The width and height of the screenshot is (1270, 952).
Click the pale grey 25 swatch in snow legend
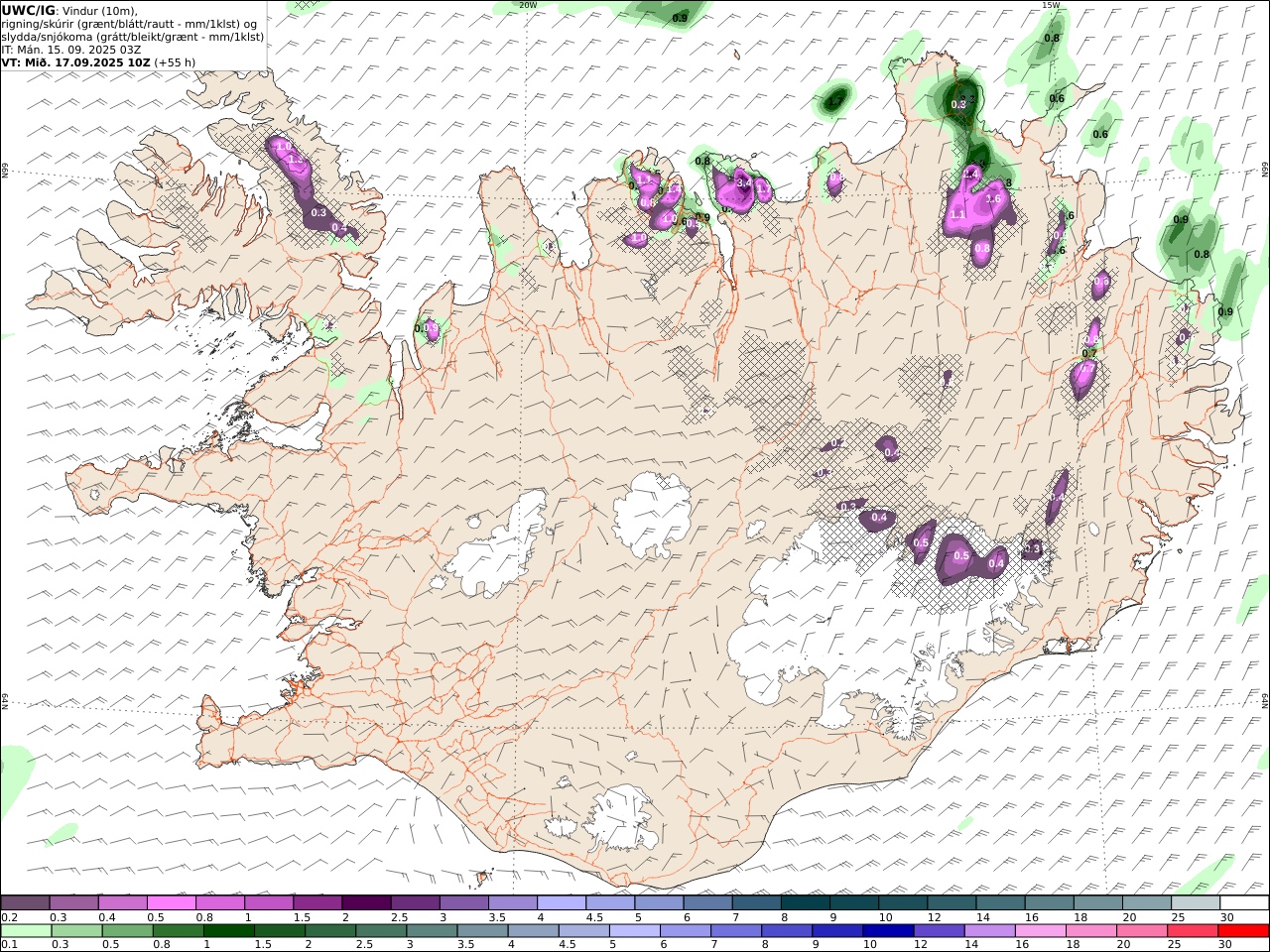coord(1196,902)
